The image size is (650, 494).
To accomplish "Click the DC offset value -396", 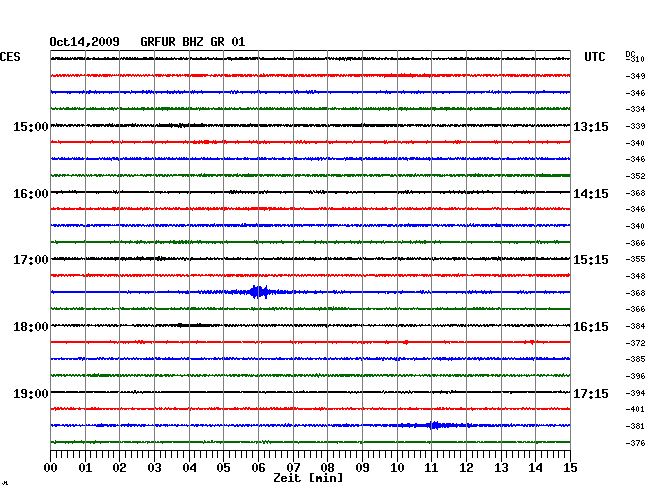I will pyautogui.click(x=635, y=376).
